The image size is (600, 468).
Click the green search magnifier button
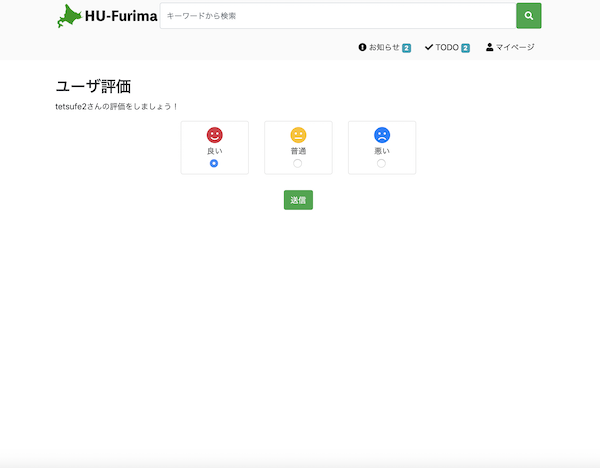coord(528,16)
